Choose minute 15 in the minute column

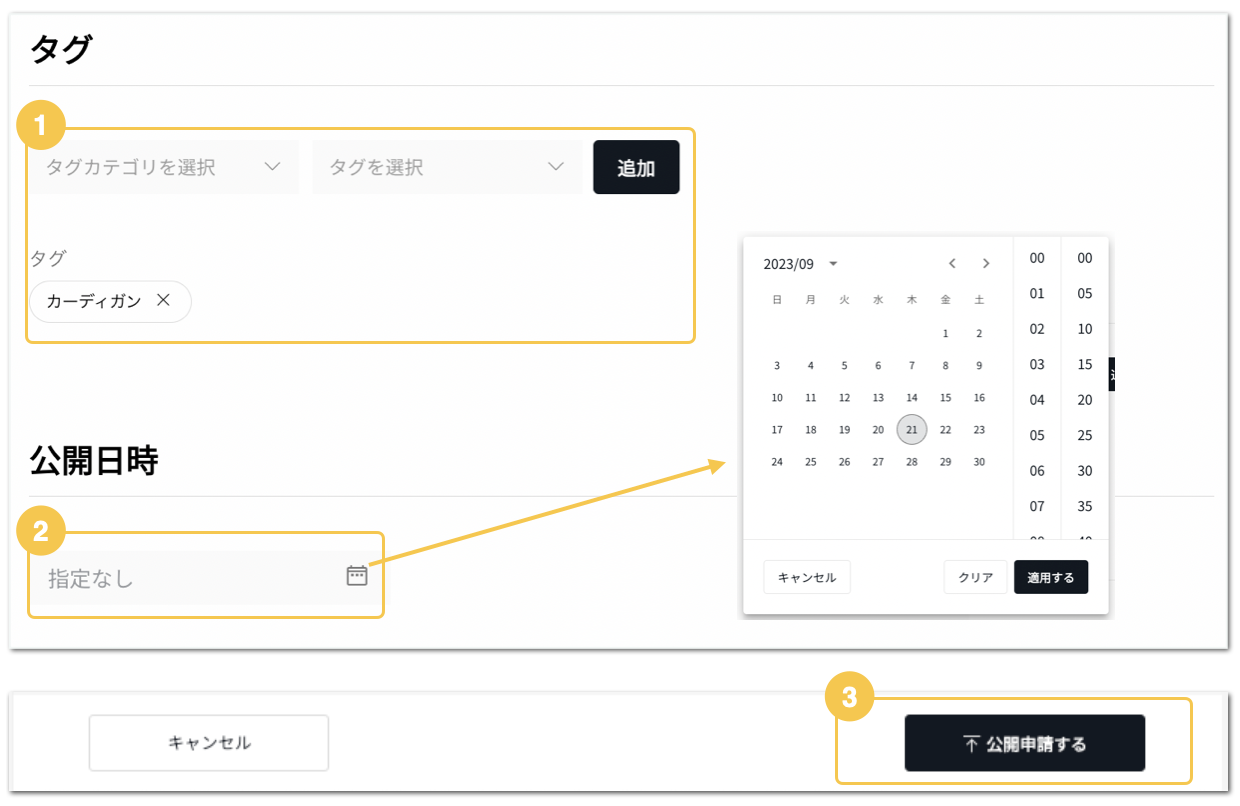tap(1085, 365)
